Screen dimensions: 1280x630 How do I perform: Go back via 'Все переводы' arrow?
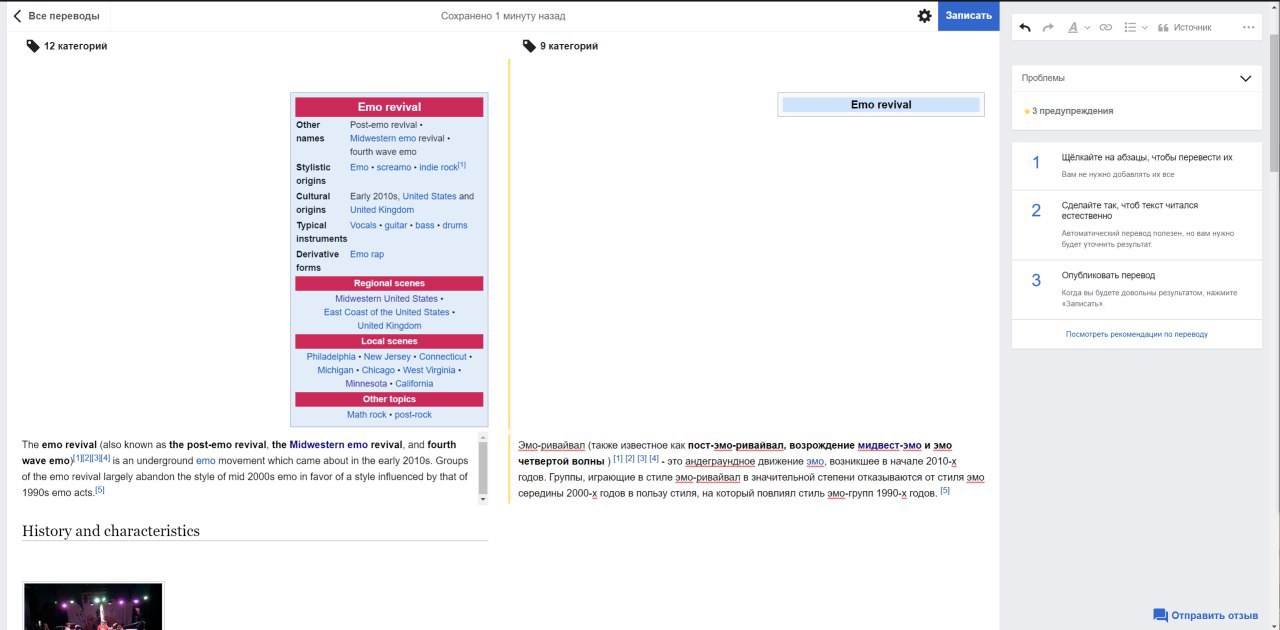pyautogui.click(x=56, y=16)
